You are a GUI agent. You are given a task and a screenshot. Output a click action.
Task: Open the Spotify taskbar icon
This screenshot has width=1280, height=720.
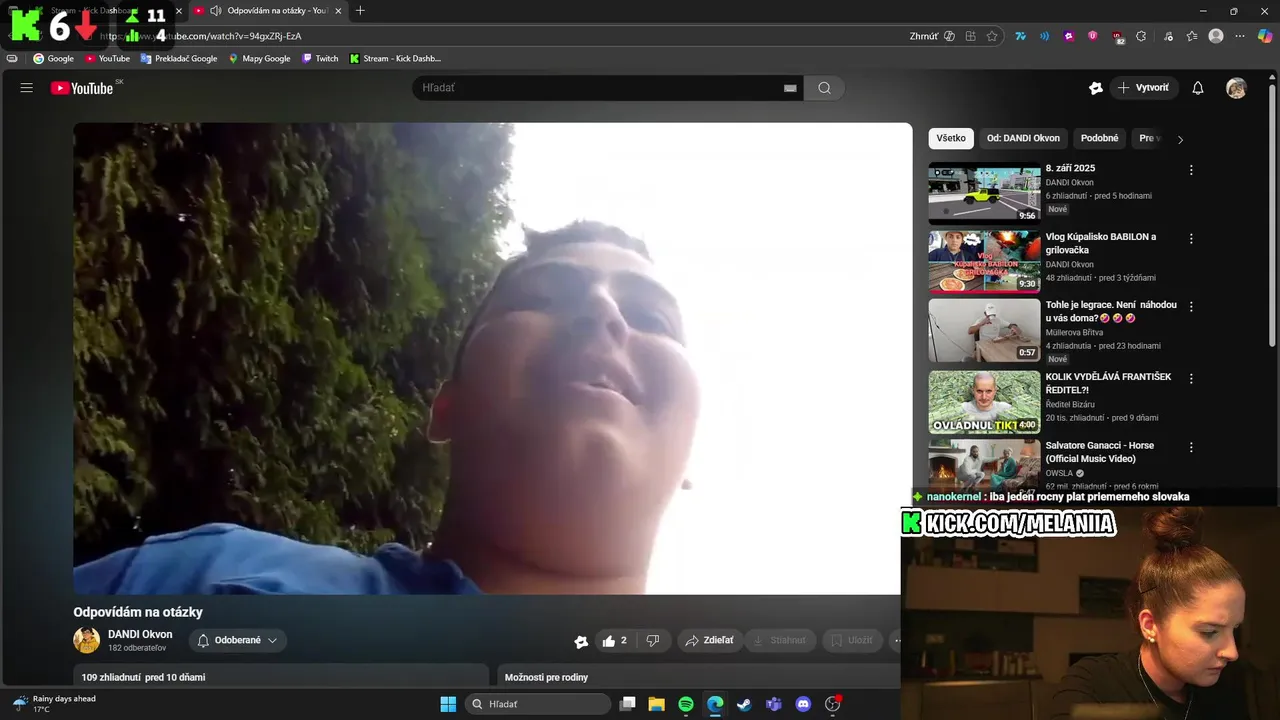pyautogui.click(x=686, y=704)
